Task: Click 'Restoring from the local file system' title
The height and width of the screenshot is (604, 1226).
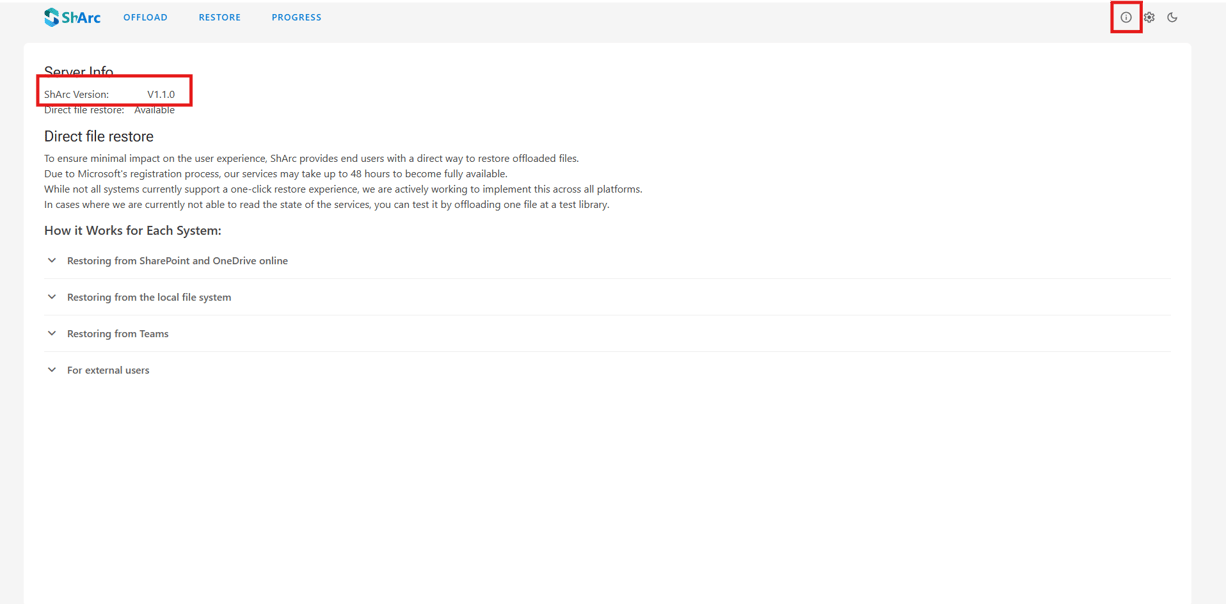Action: pos(149,297)
